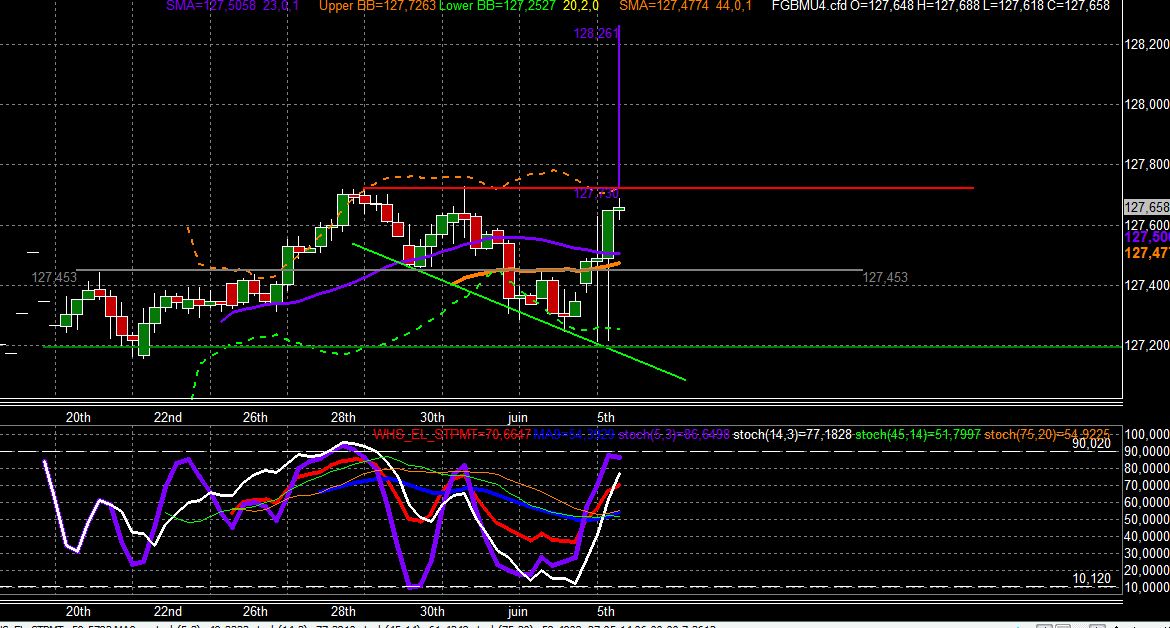Click 28th on the price chart date axis
The width and height of the screenshot is (1170, 628).
click(343, 417)
